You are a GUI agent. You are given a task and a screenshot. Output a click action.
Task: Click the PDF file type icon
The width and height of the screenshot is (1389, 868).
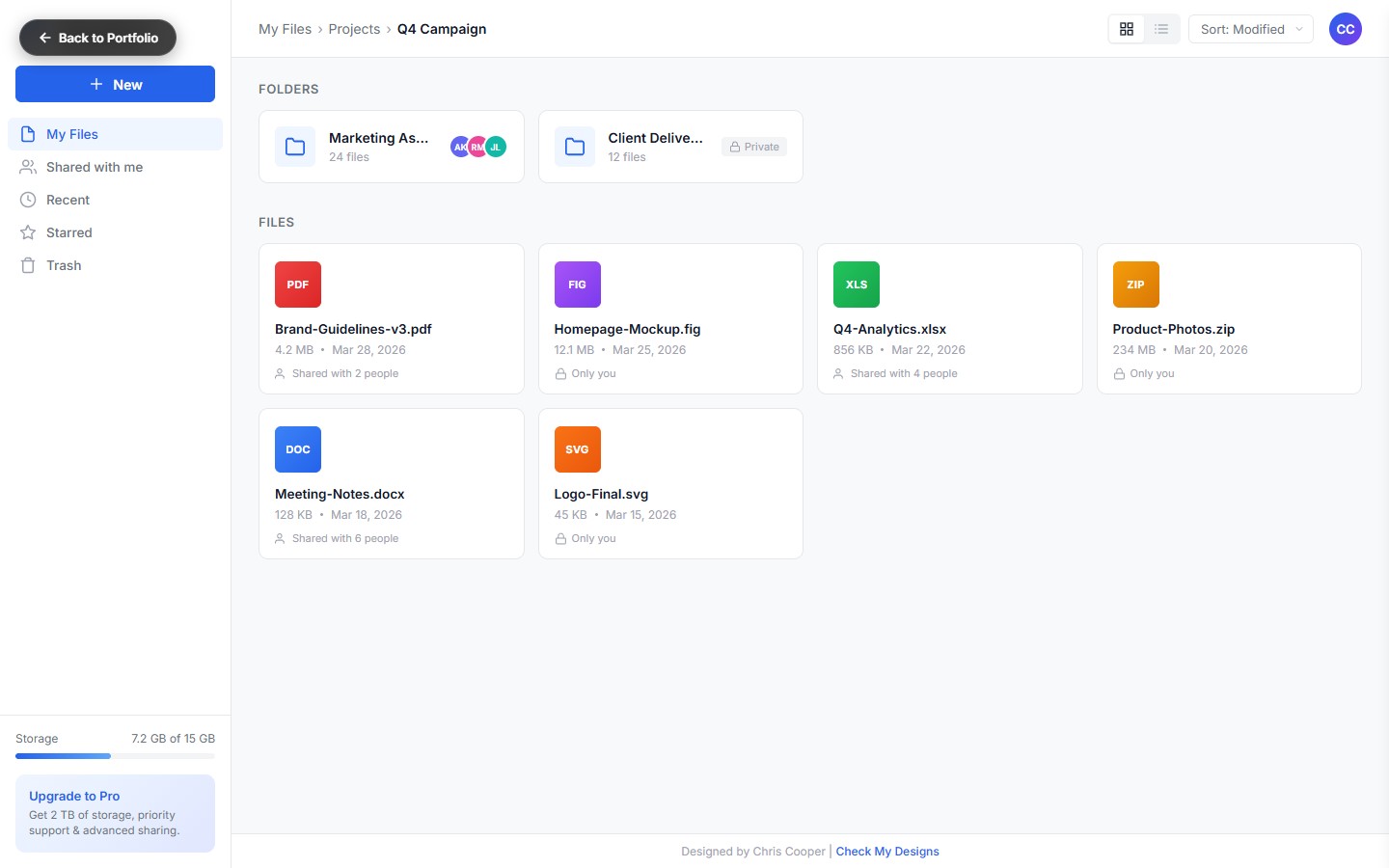(x=298, y=285)
